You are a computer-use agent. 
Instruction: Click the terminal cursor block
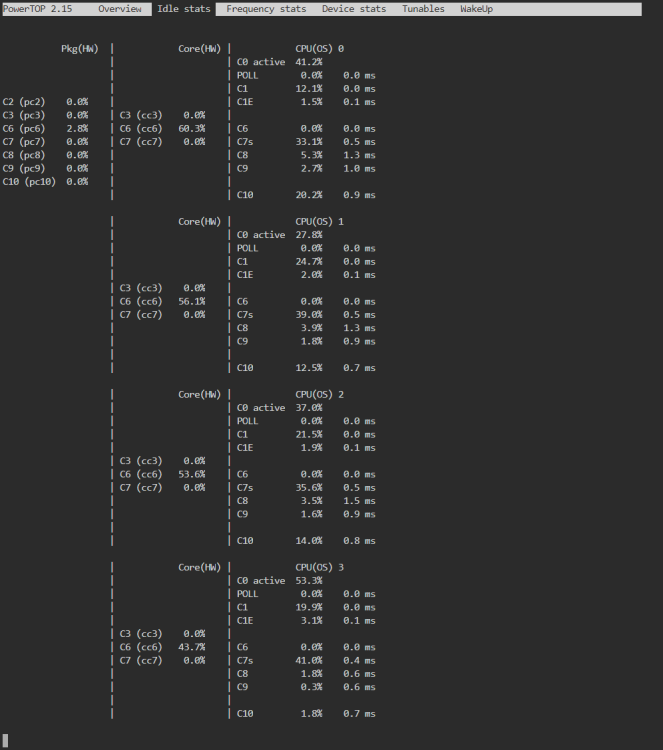coord(5,740)
